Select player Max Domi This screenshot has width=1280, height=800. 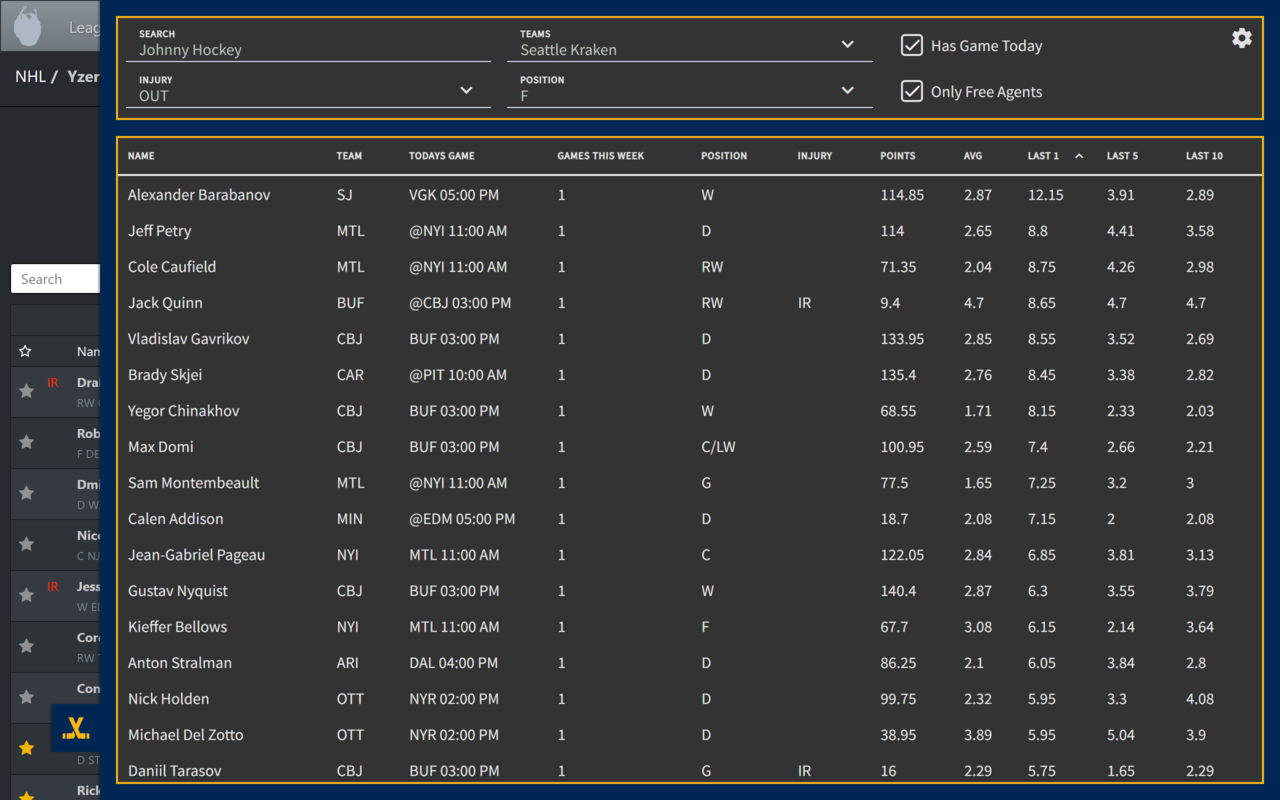(x=161, y=447)
